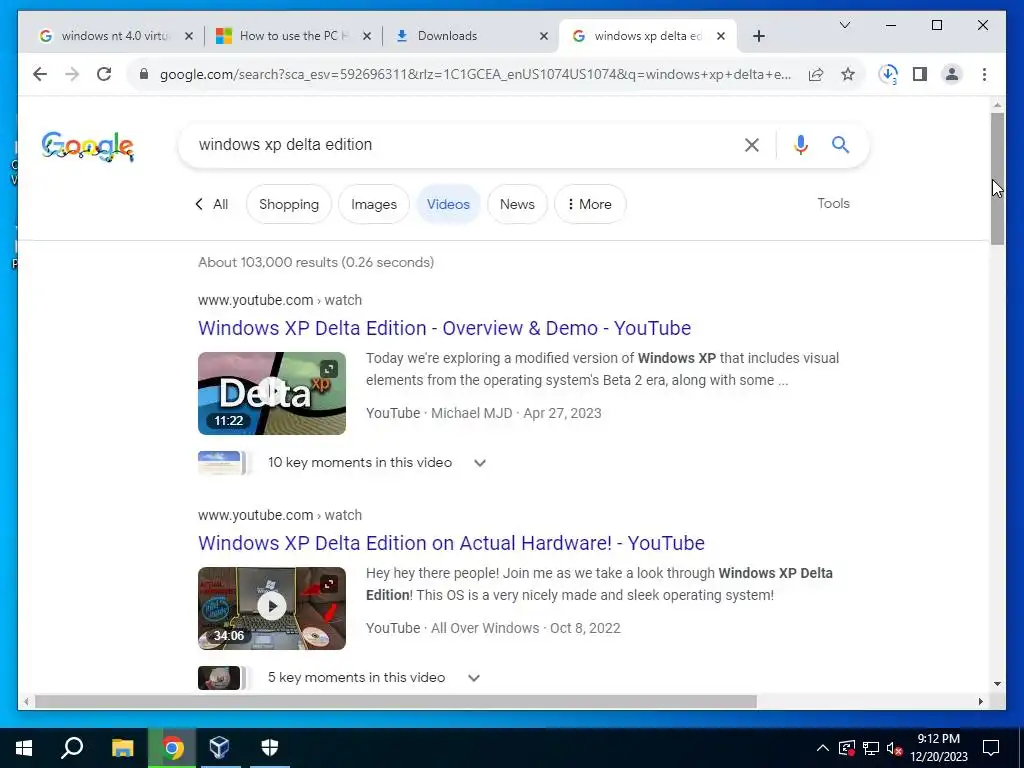Screen dimensions: 1024x768
Task: Click the scroll-down arrow of vertical scrollbar
Action: tap(997, 684)
